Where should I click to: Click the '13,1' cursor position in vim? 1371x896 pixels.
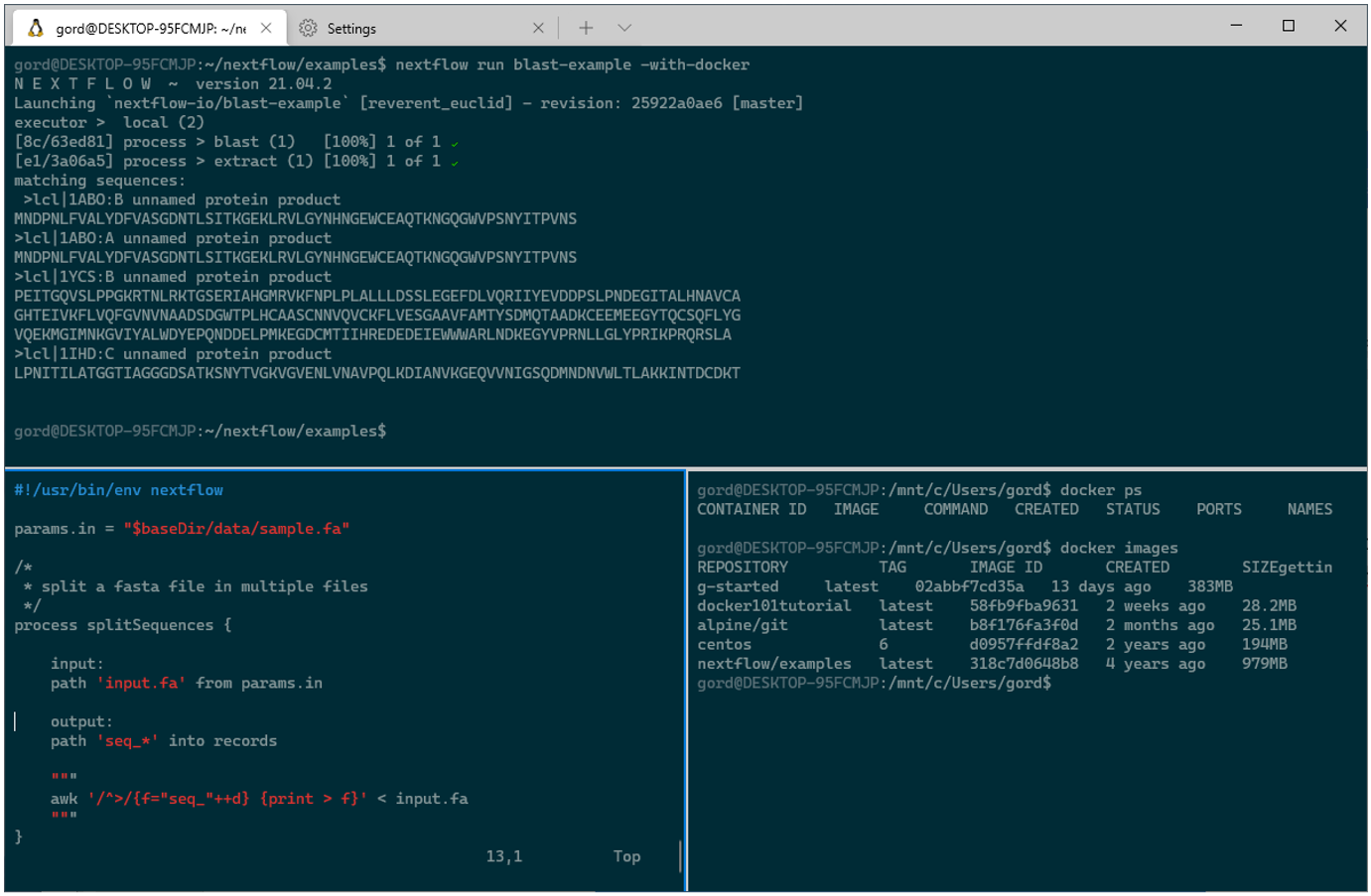502,855
